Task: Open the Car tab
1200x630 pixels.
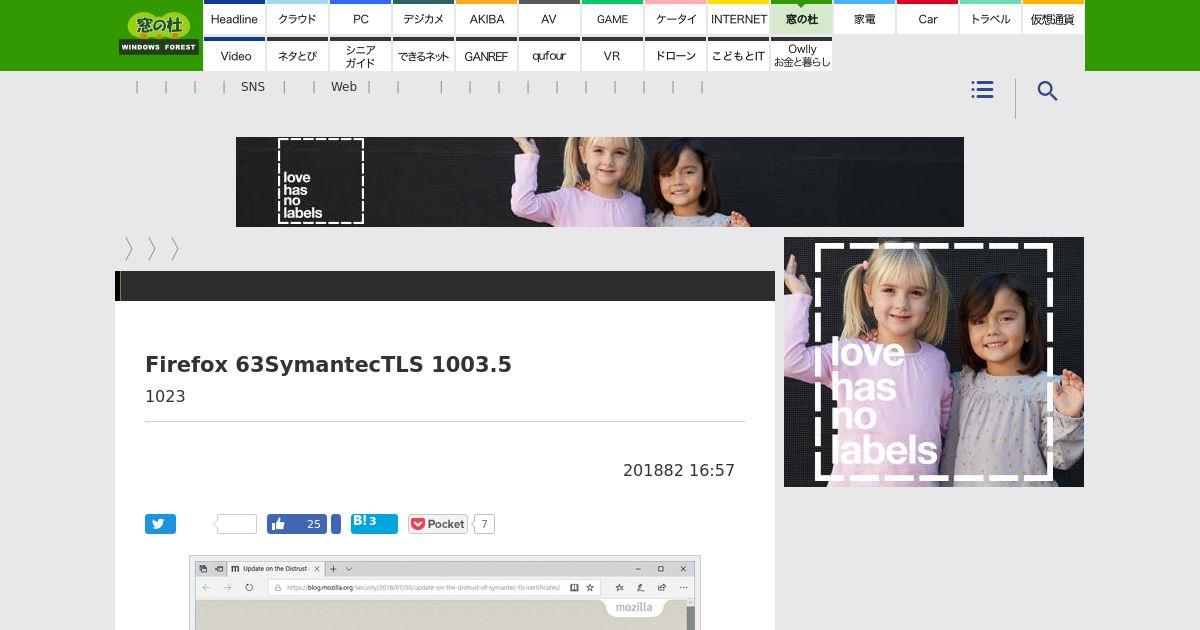Action: click(927, 18)
